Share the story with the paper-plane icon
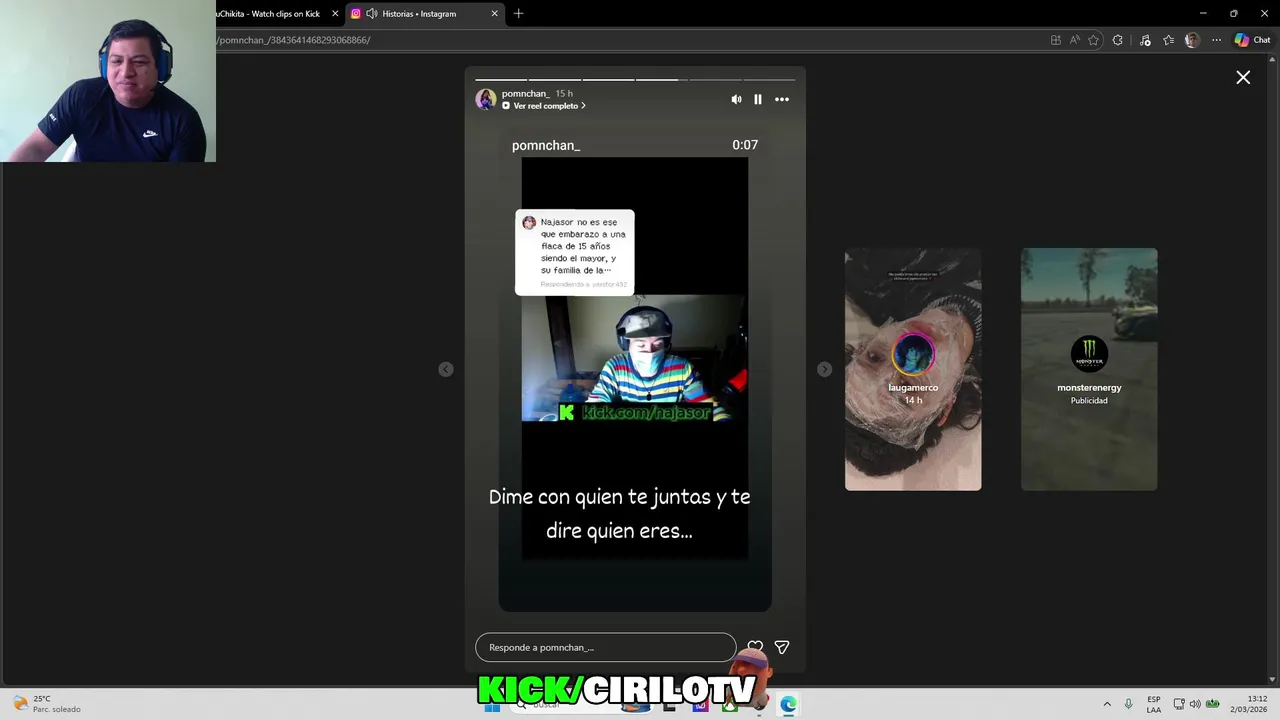The height and width of the screenshot is (720, 1280). [x=782, y=647]
